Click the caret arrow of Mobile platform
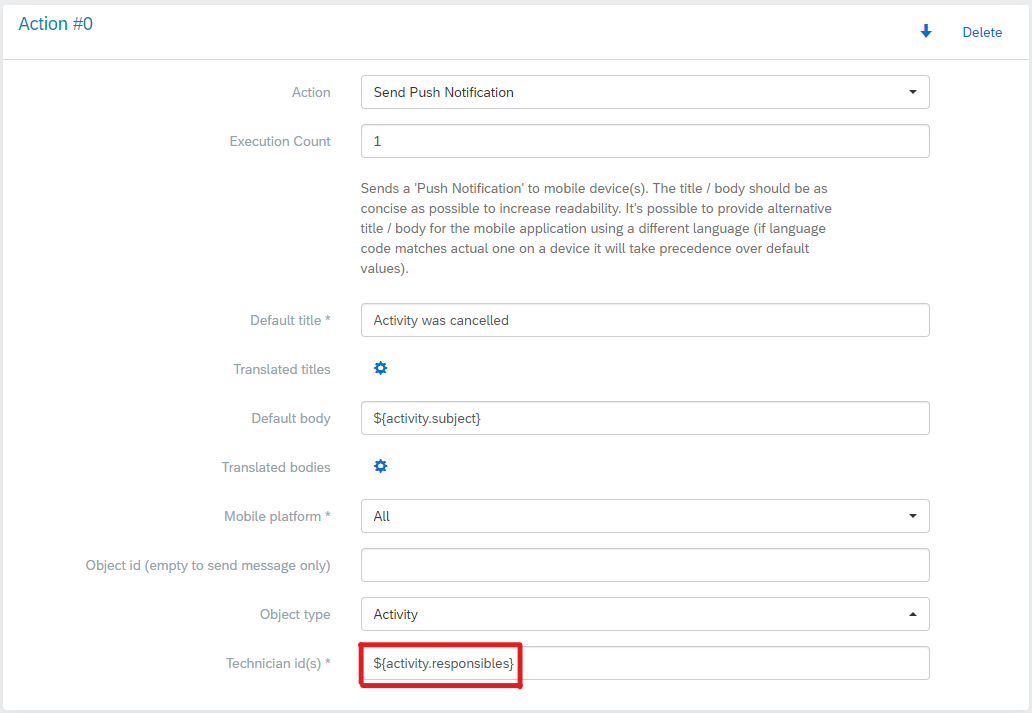 912,516
